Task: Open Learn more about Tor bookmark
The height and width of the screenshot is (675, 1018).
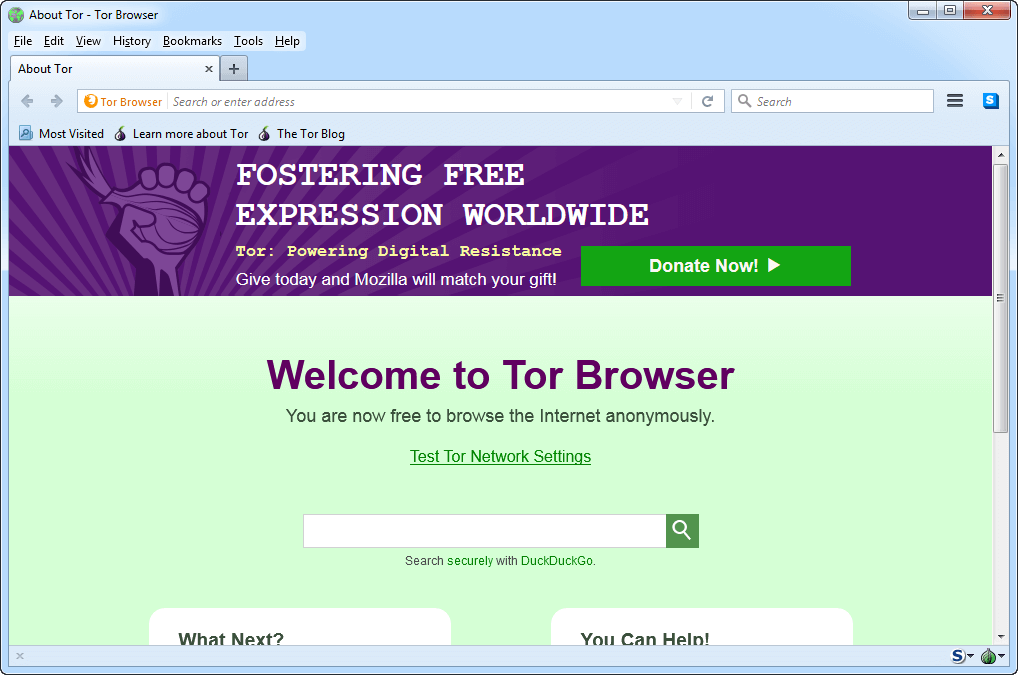Action: click(181, 134)
